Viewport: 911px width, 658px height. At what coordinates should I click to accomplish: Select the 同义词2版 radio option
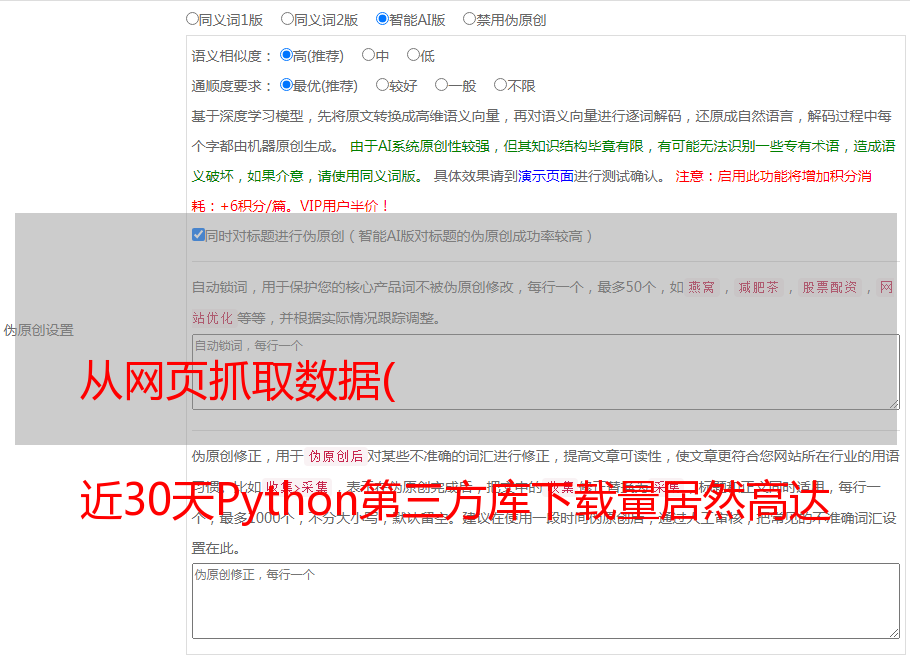click(287, 19)
